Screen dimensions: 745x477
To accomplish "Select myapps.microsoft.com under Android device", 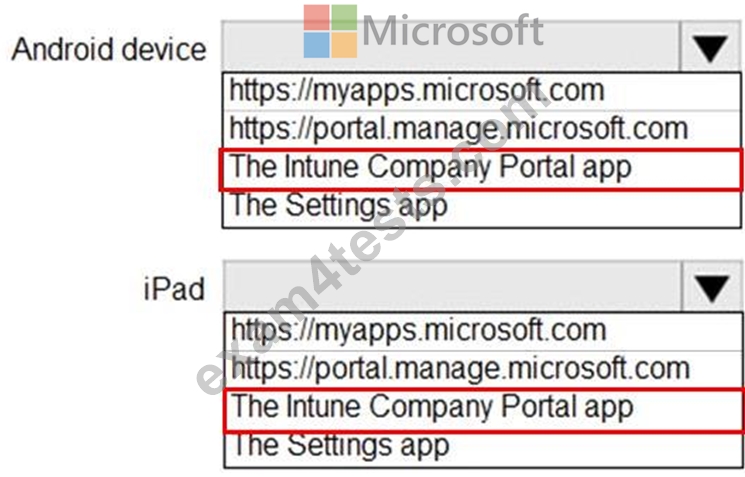I will (481, 91).
